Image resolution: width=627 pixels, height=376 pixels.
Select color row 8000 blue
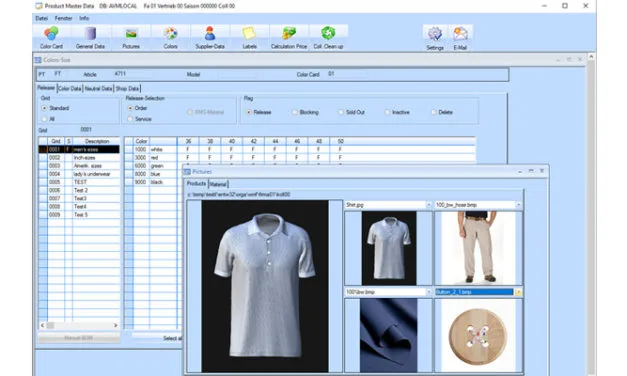tap(154, 174)
